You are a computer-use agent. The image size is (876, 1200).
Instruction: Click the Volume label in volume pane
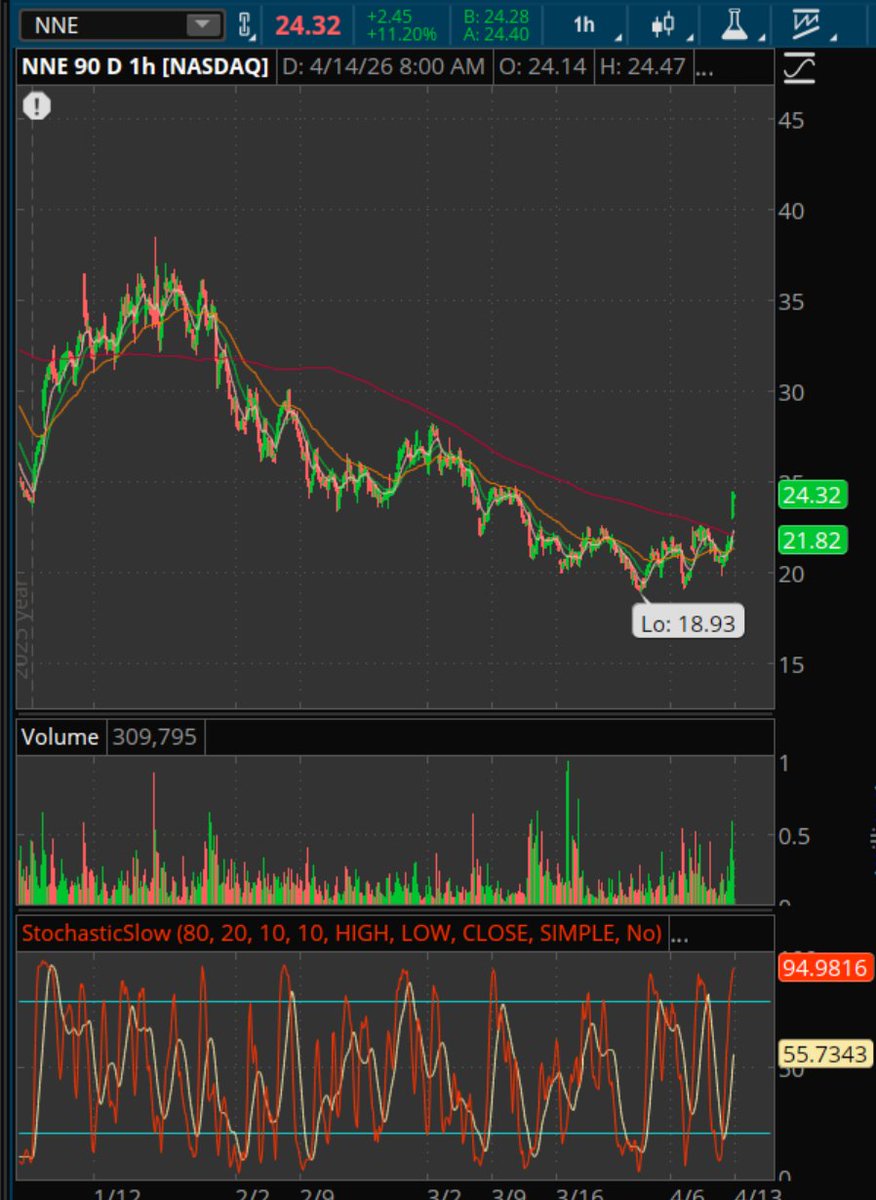tap(60, 738)
